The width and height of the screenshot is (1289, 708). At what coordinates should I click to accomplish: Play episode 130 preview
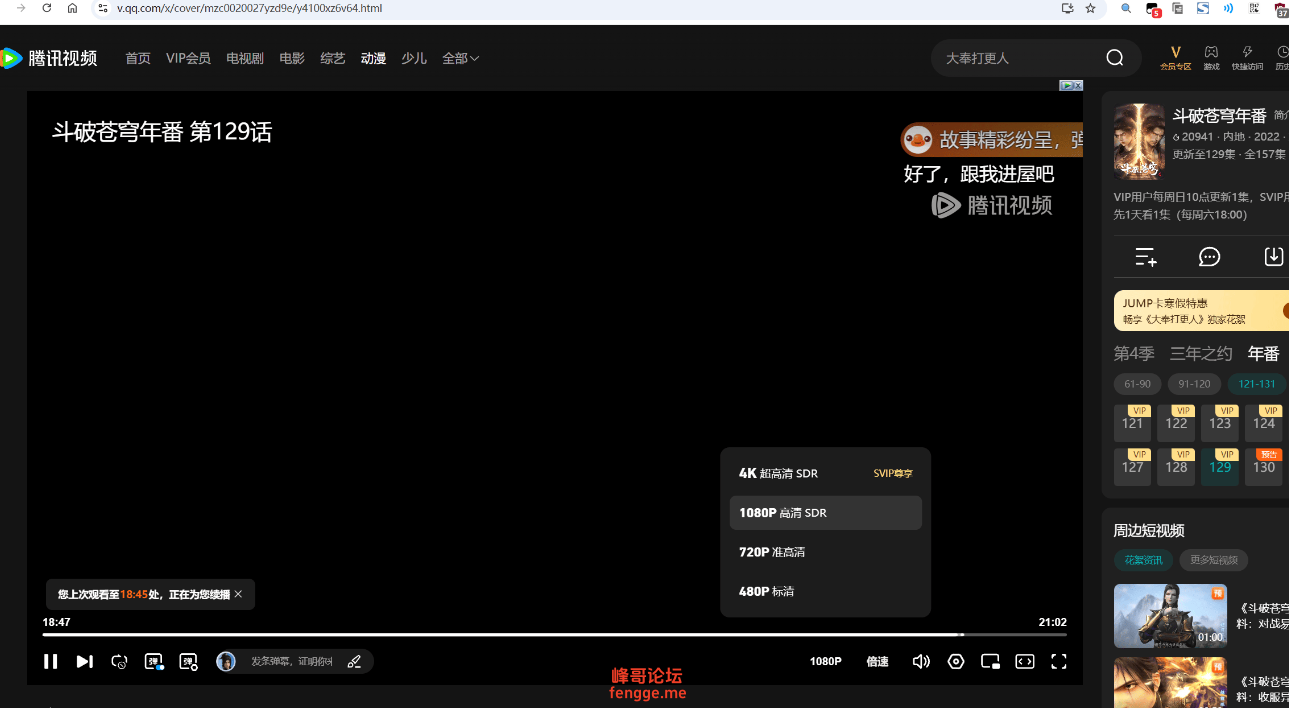1264,467
